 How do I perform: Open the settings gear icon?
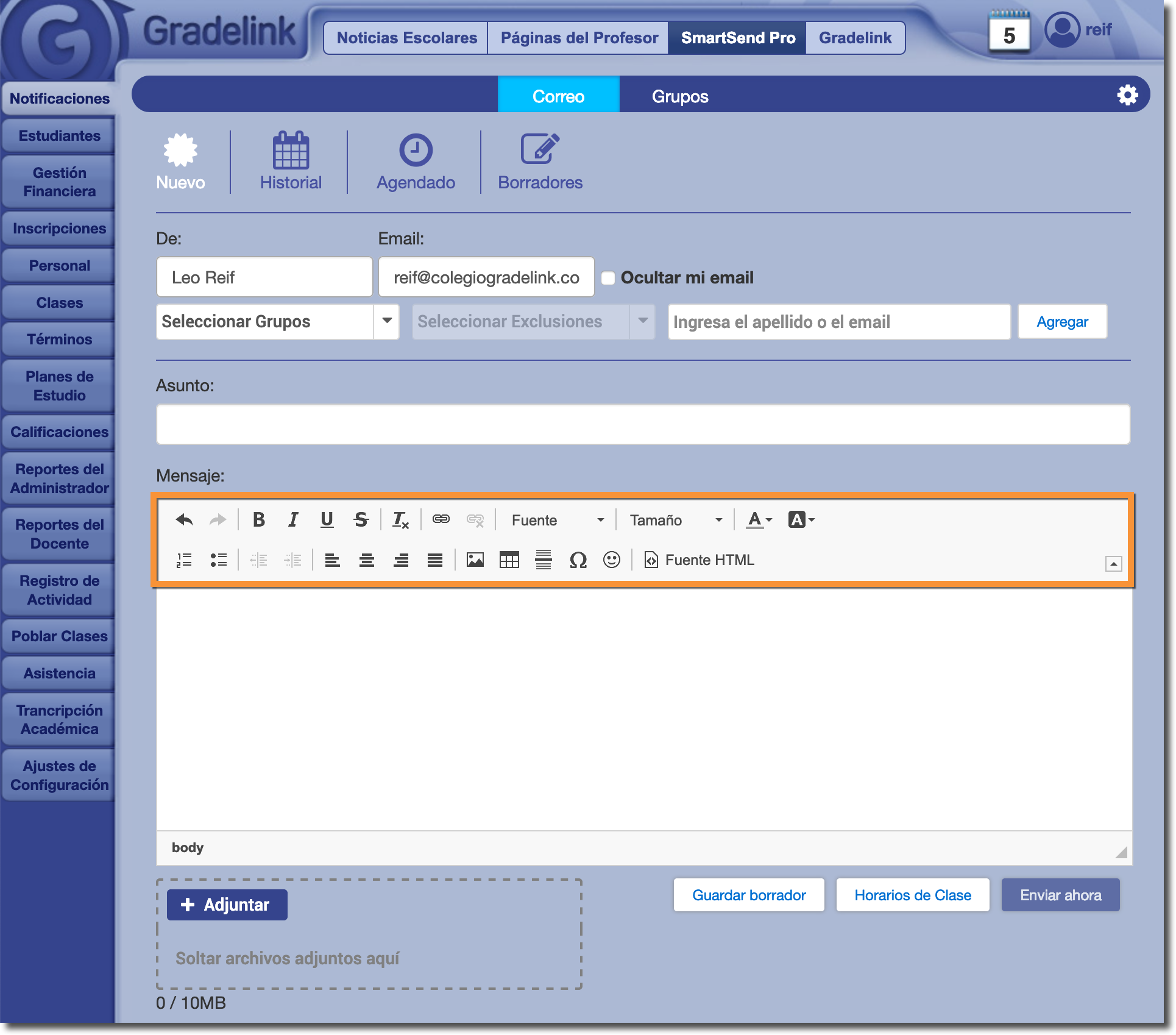click(x=1127, y=95)
